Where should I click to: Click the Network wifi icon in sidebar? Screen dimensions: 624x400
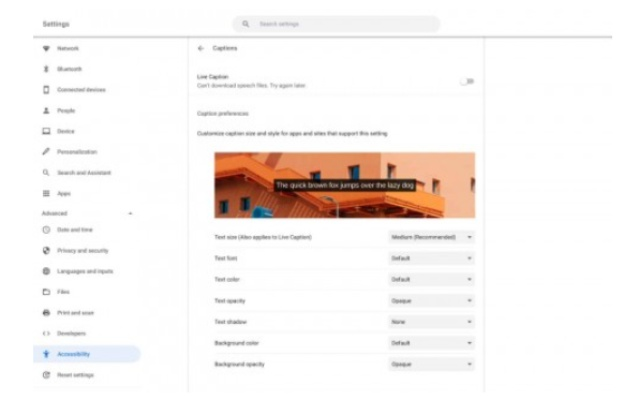(x=47, y=48)
